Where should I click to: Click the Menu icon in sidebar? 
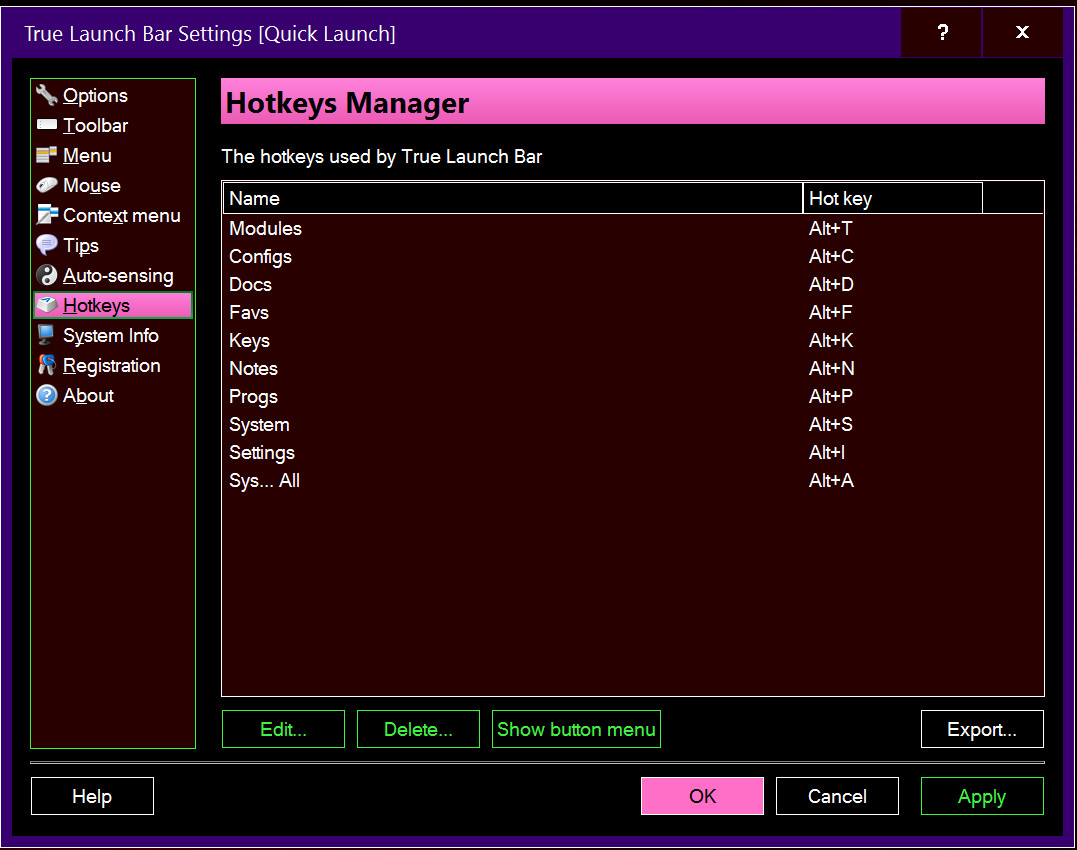pyautogui.click(x=47, y=155)
